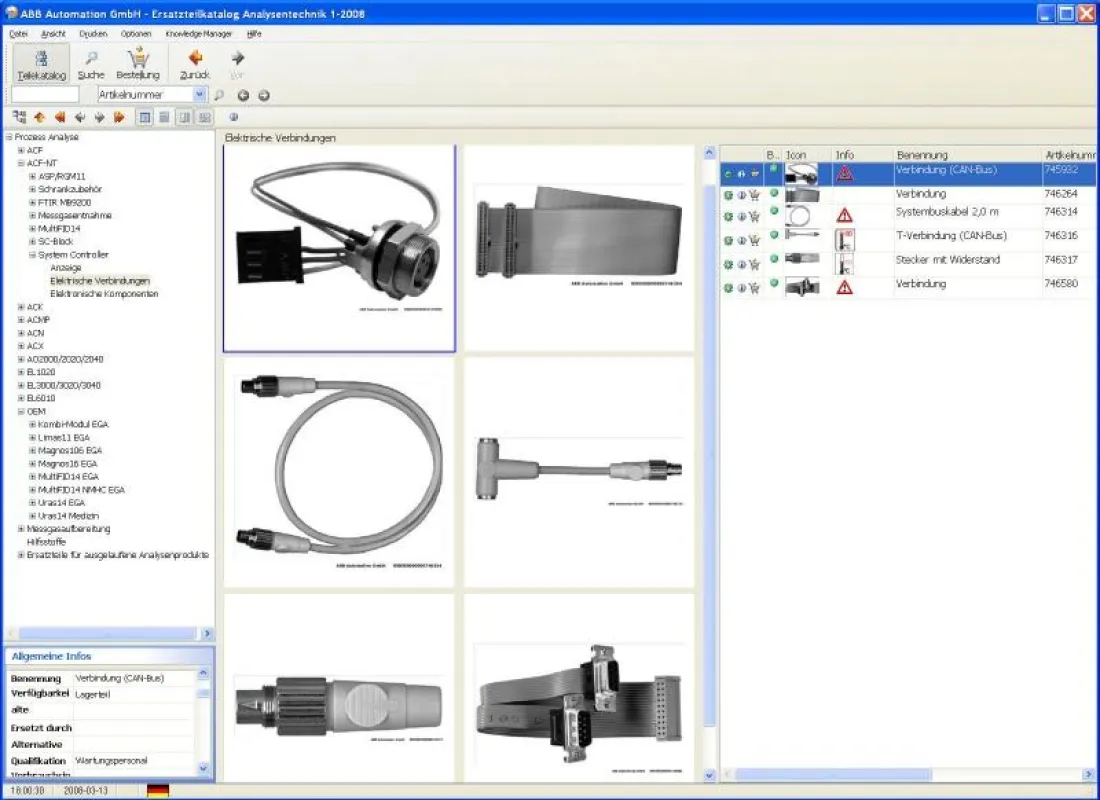Open the Ansicht menu

(53, 34)
